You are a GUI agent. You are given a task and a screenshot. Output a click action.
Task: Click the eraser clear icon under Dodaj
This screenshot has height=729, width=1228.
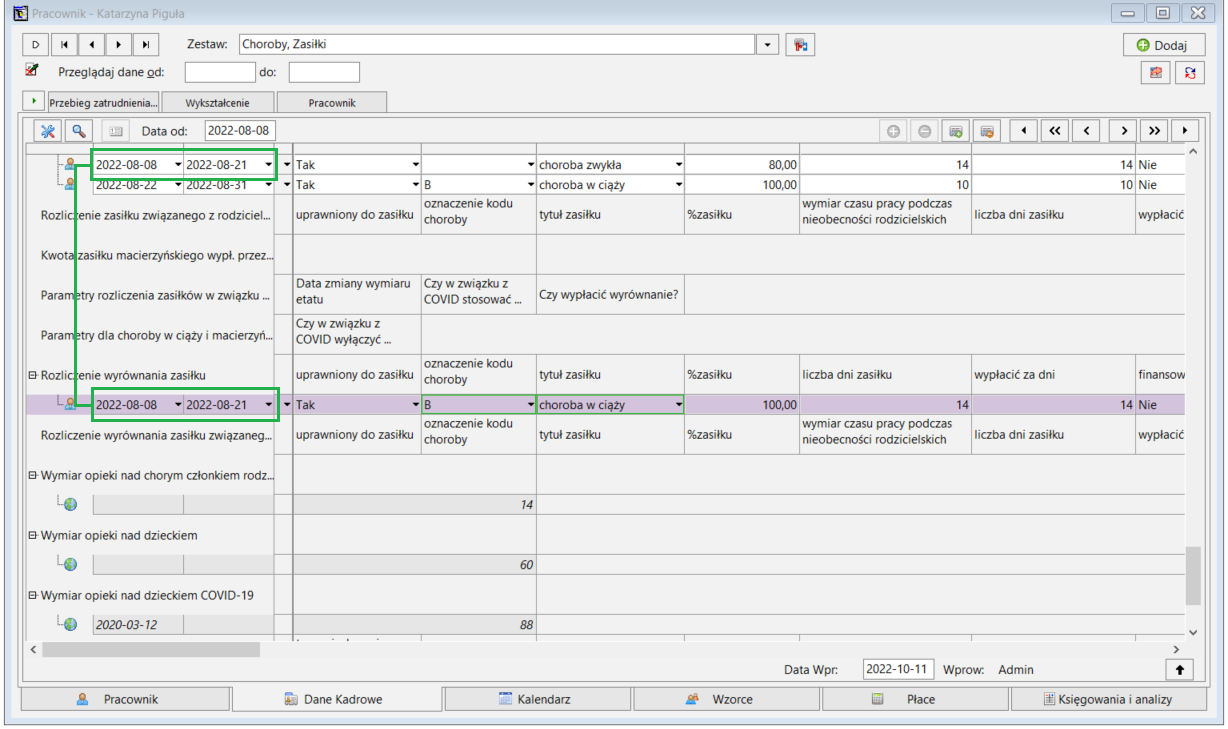1156,73
